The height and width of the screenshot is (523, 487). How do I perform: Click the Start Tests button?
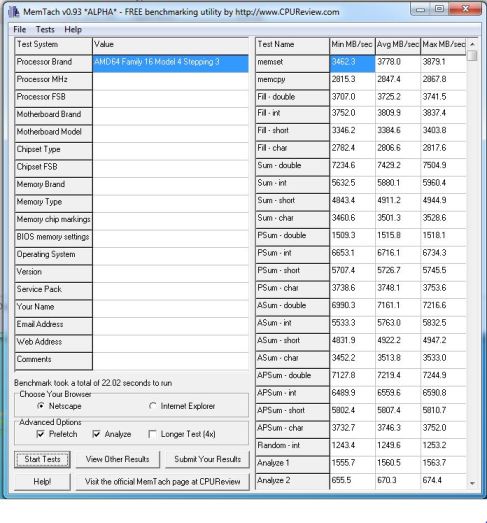tap(42, 459)
